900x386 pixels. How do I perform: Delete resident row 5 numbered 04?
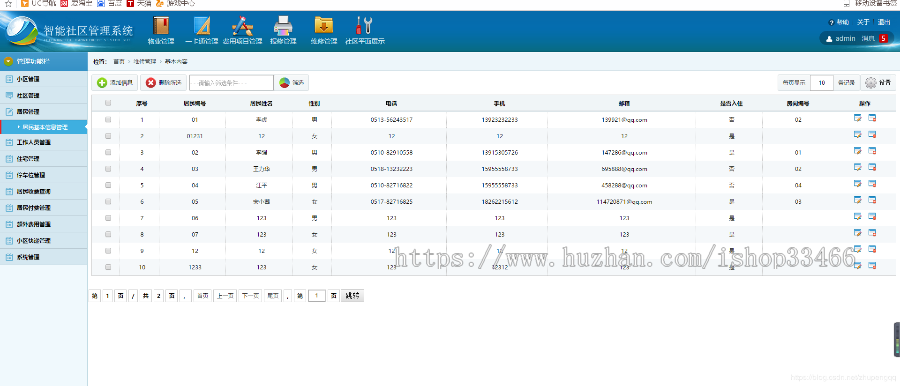click(x=872, y=184)
